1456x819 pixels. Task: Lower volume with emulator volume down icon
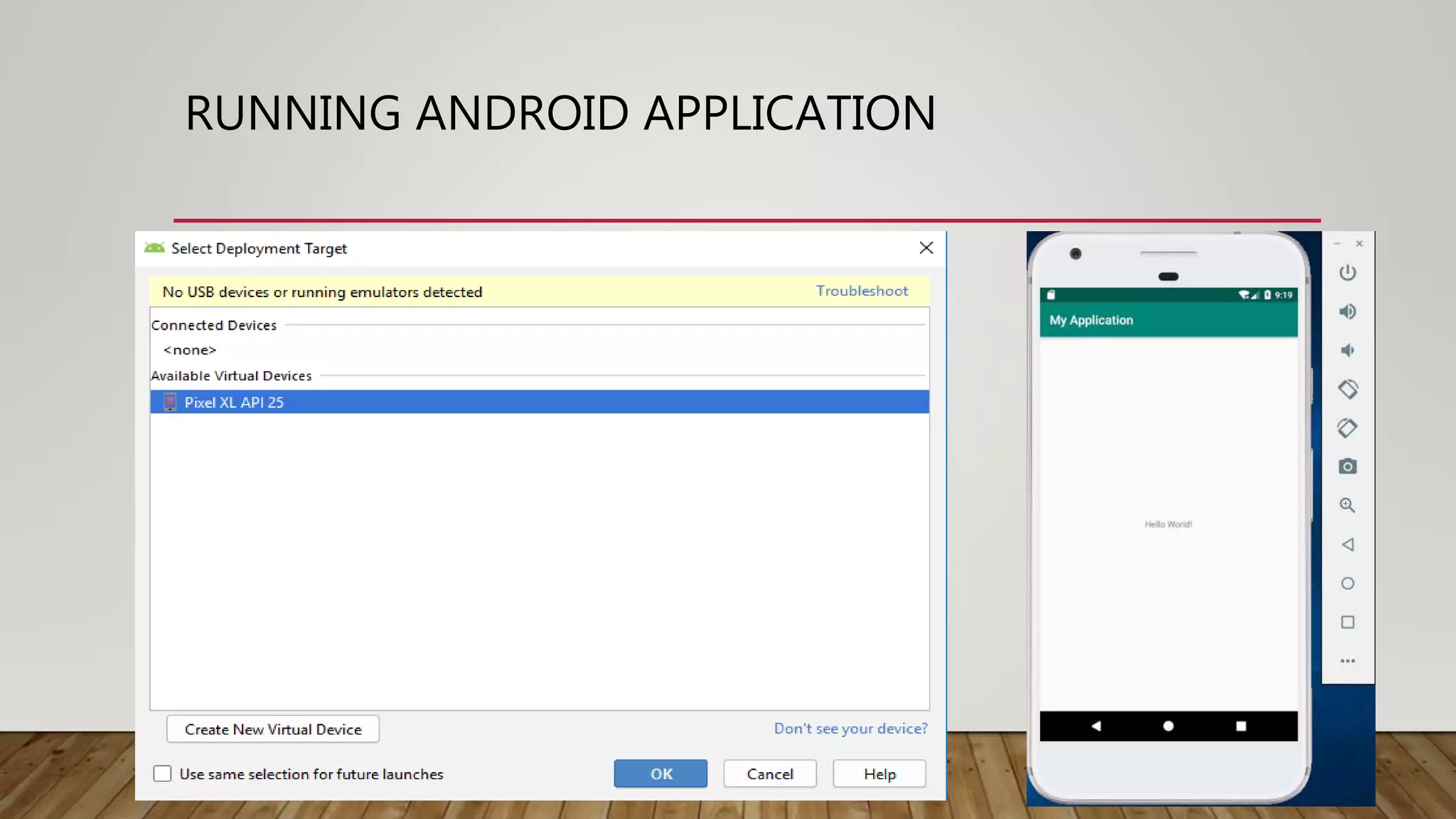tap(1347, 350)
